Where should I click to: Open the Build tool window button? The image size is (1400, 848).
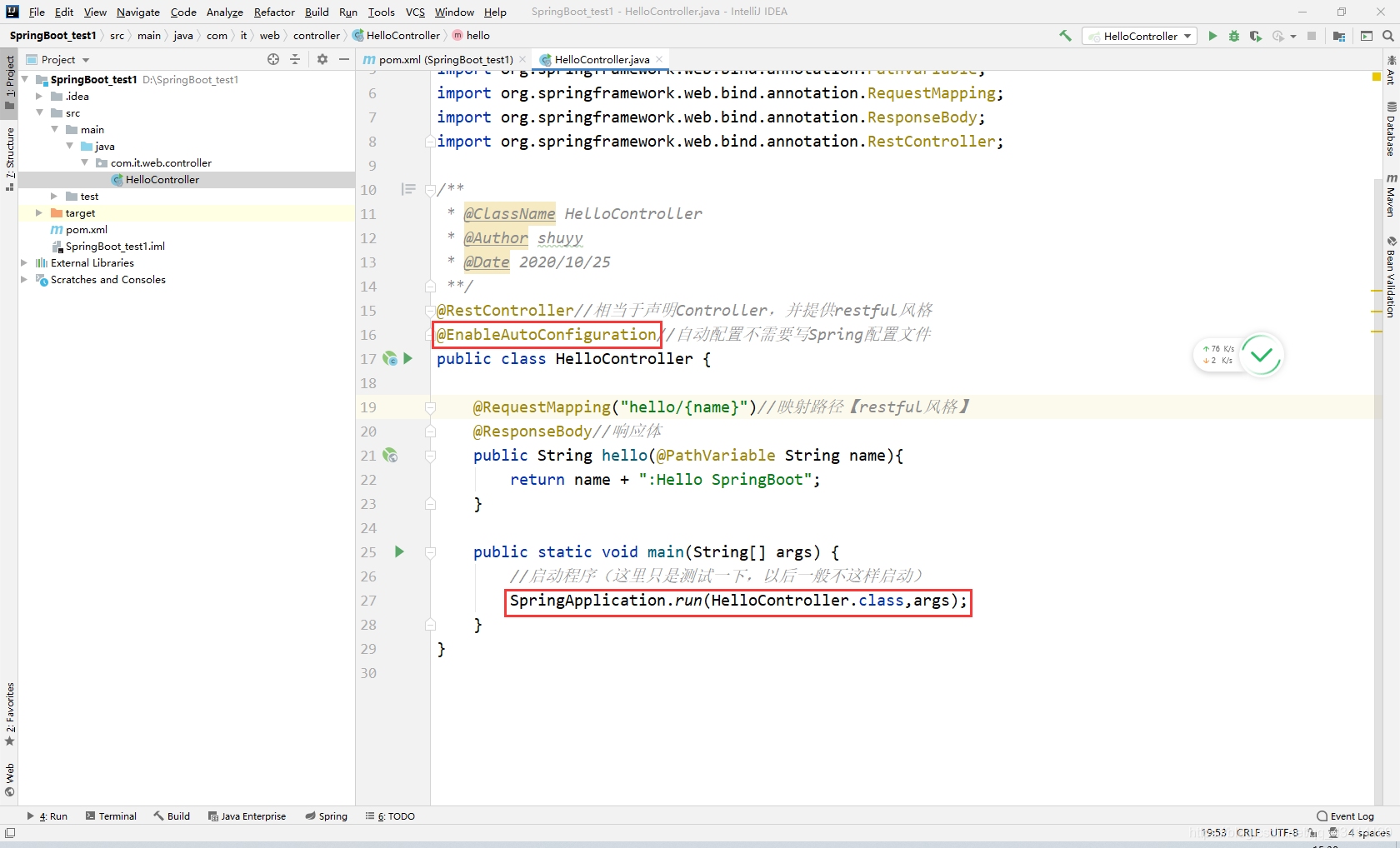pos(172,816)
